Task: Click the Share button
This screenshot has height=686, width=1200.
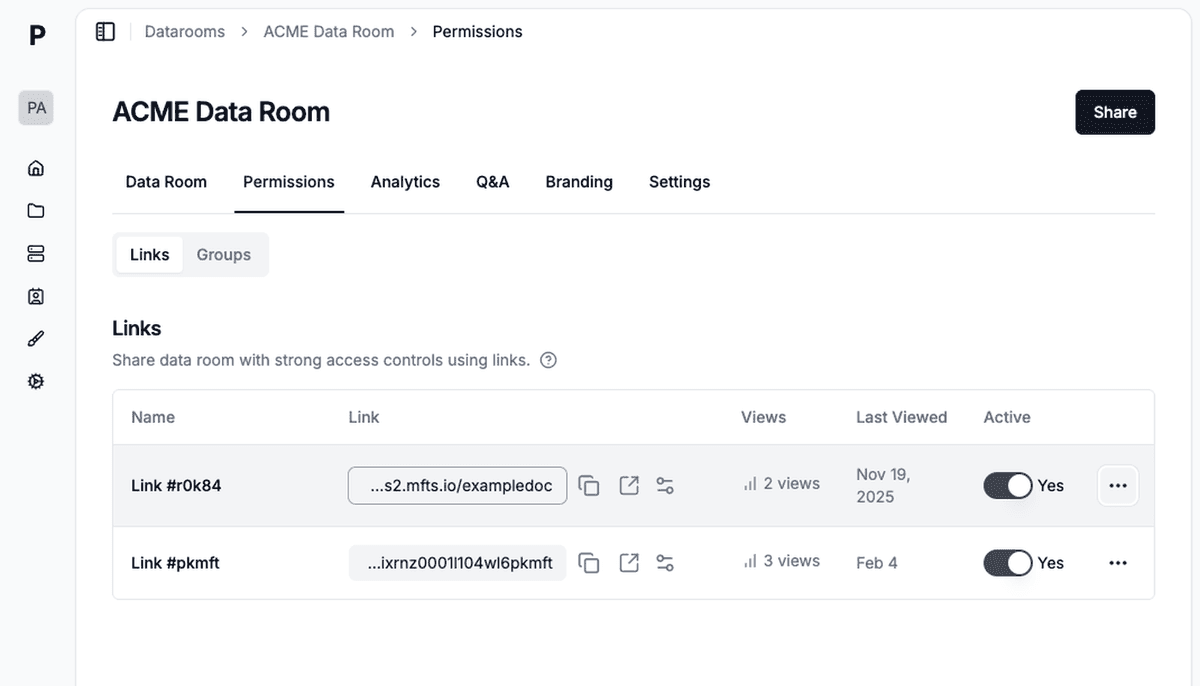Action: click(1115, 112)
